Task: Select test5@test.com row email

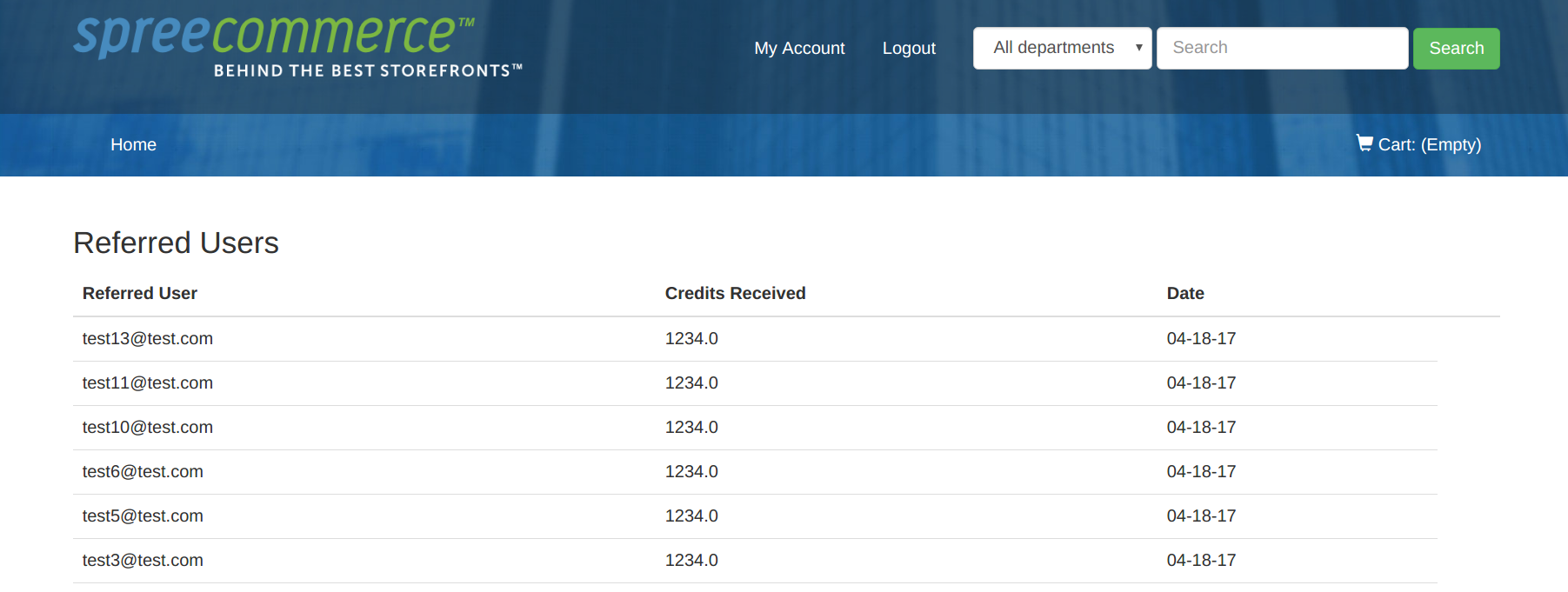Action: click(143, 516)
